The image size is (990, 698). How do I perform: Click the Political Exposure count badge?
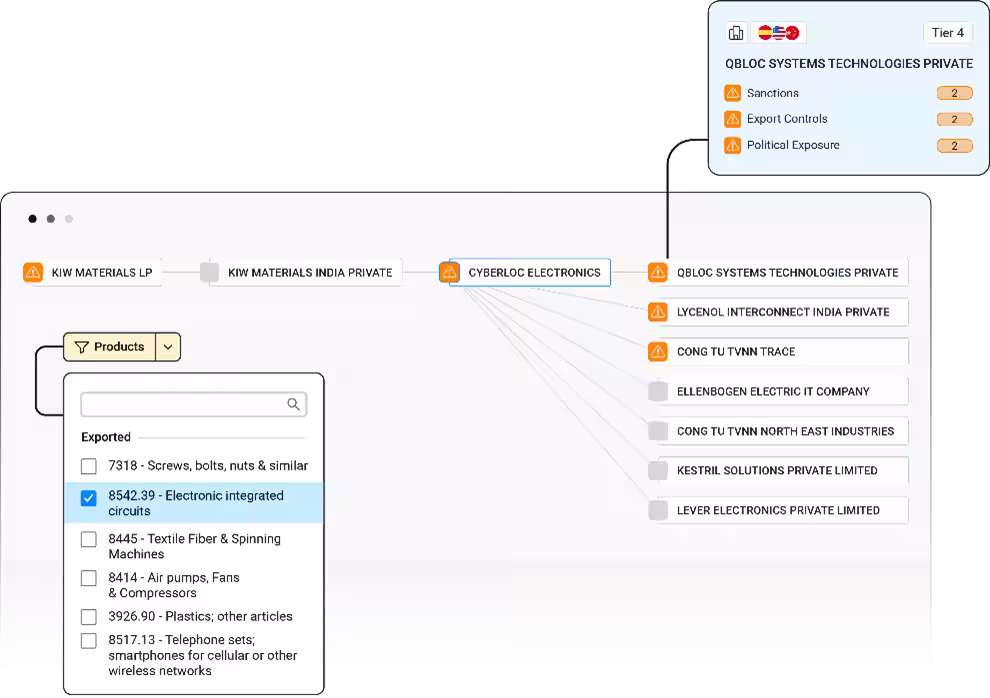pos(954,146)
